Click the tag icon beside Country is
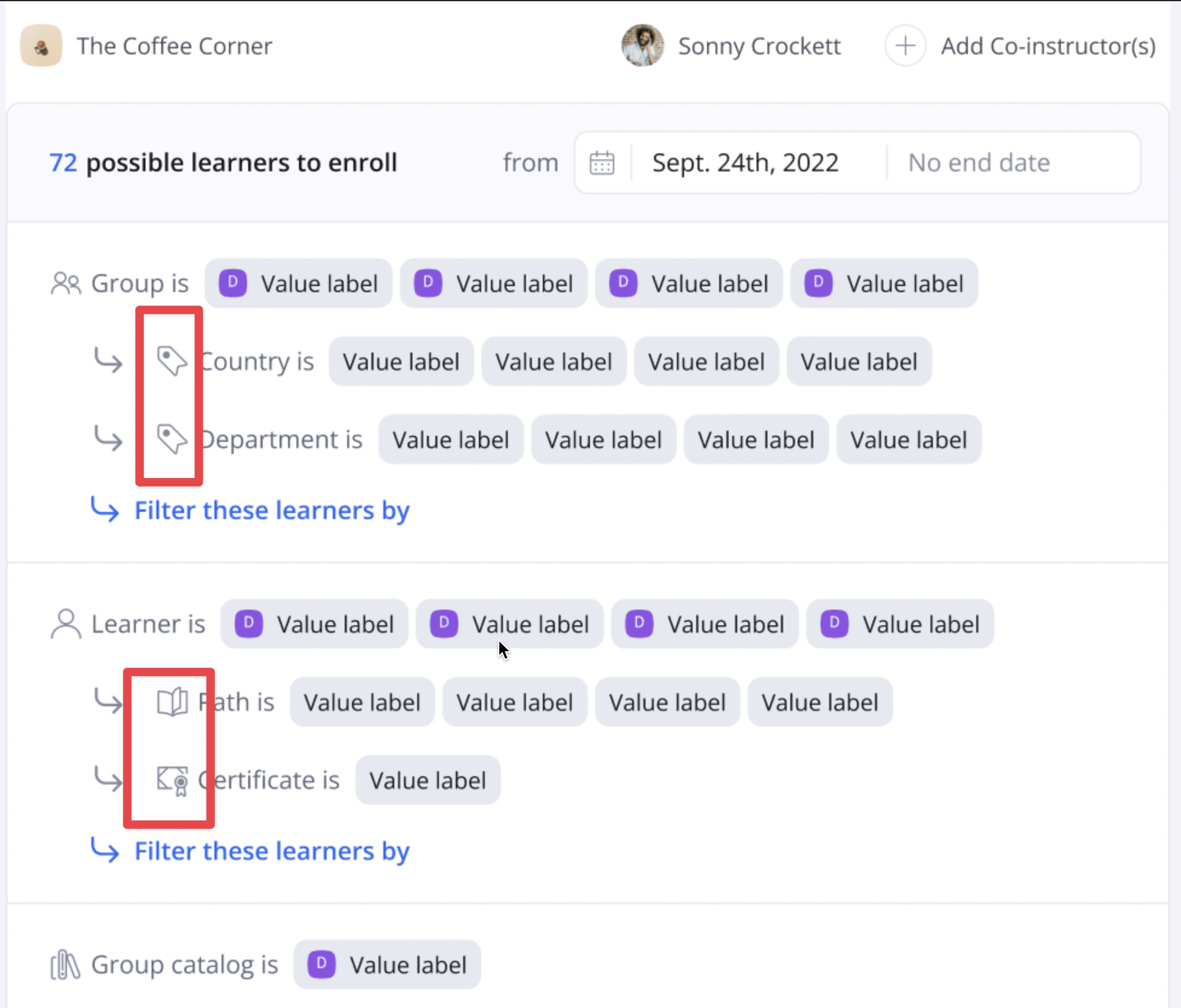The image size is (1181, 1008). (x=171, y=361)
